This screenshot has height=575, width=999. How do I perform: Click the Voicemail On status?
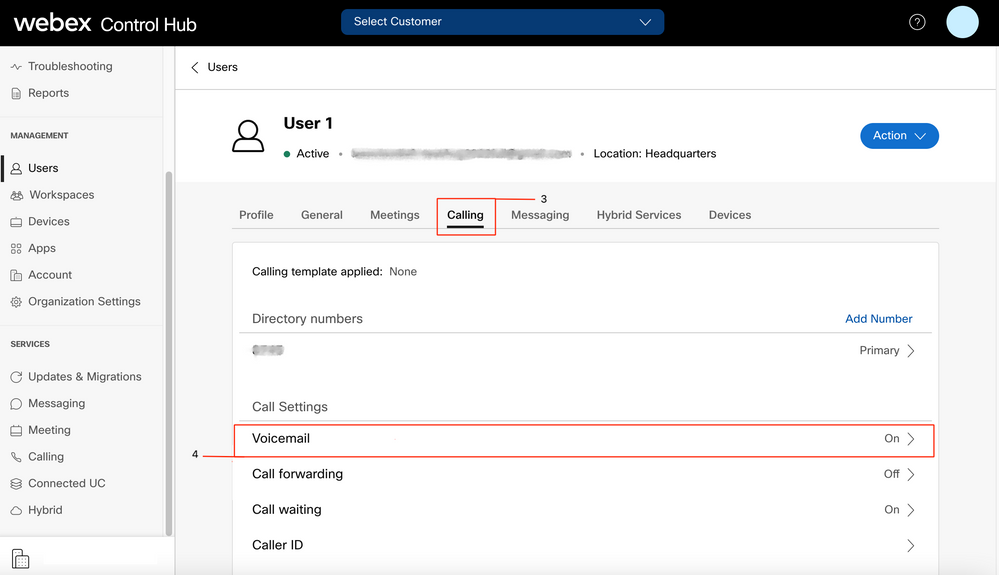tap(891, 439)
